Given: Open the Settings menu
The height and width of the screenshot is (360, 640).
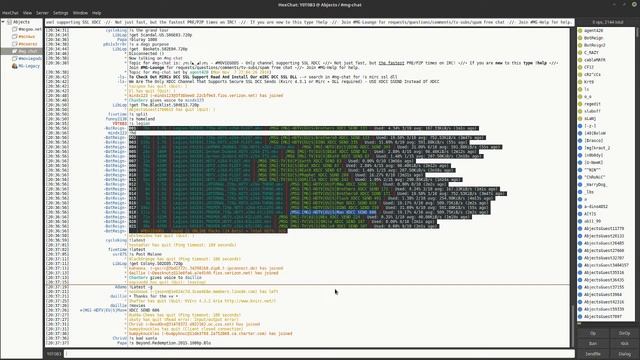Looking at the screenshot, I should pyautogui.click(x=60, y=13).
